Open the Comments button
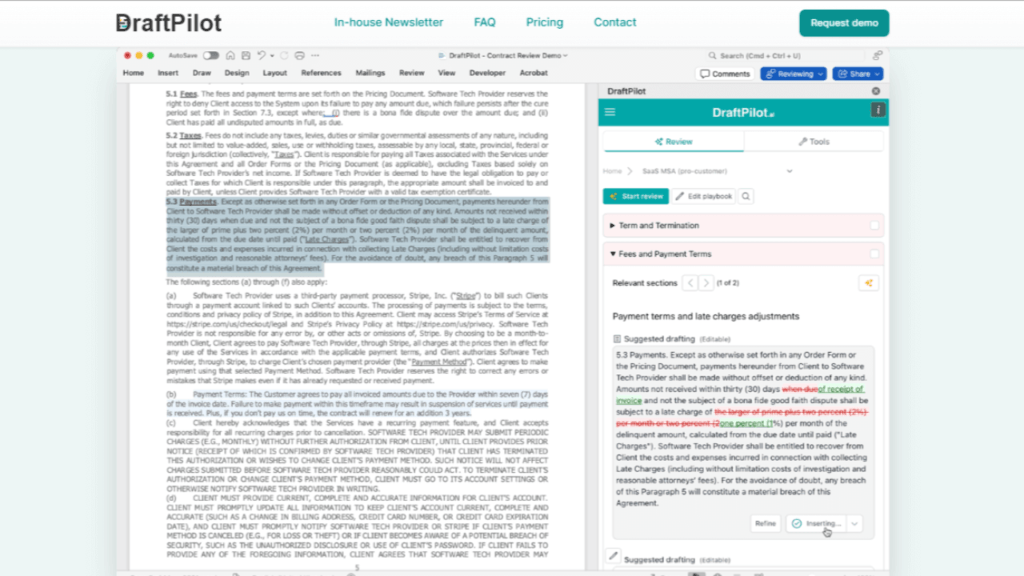Screen dimensions: 1024x576 tap(725, 74)
